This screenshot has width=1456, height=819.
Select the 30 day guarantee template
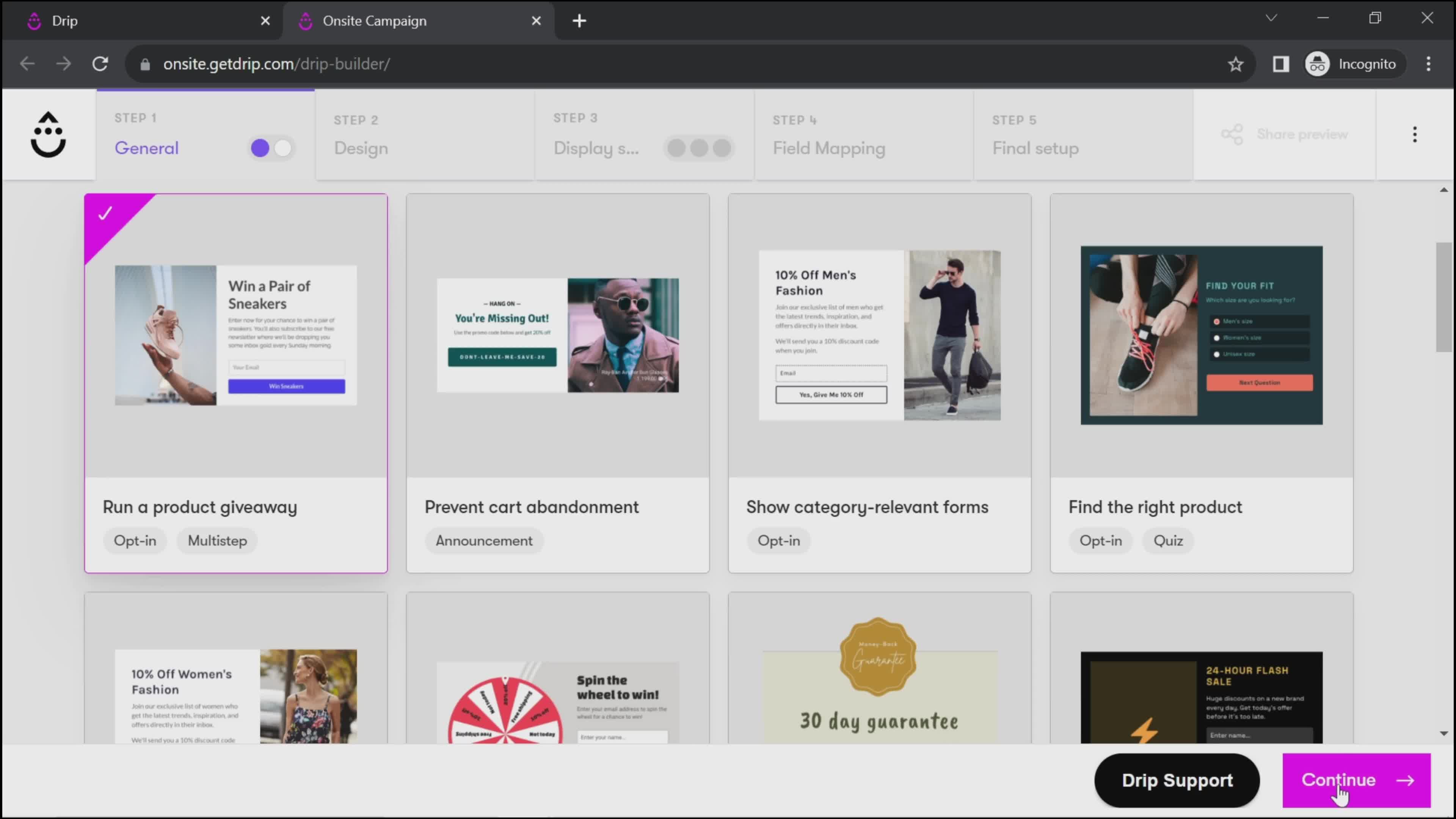[880, 668]
